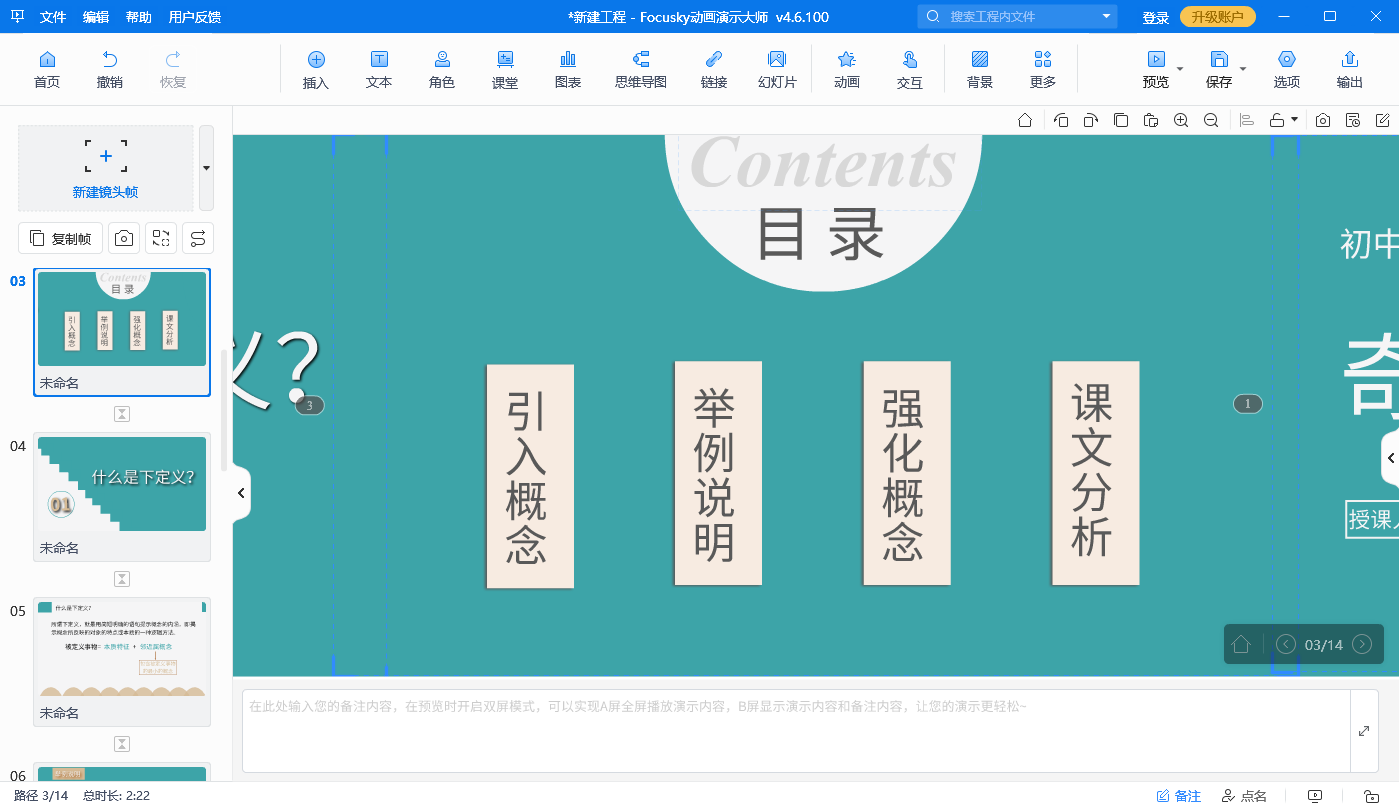Click the notes input area
The image size is (1399, 807).
point(796,731)
